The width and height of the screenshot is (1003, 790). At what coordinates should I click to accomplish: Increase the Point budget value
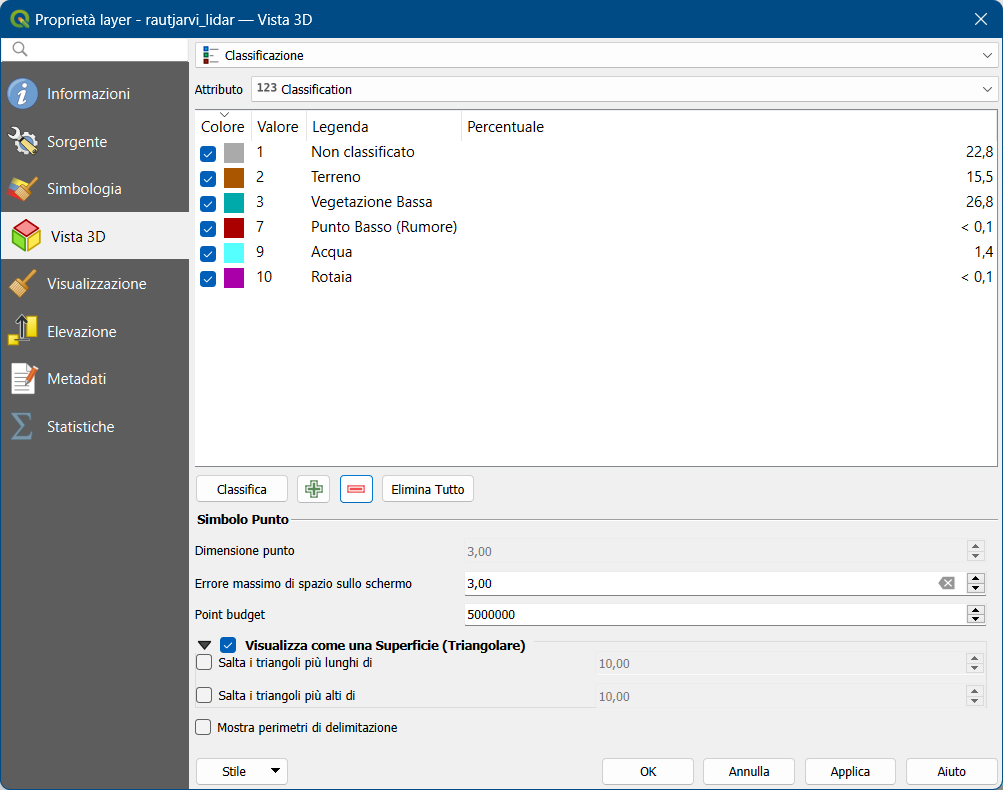click(975, 610)
